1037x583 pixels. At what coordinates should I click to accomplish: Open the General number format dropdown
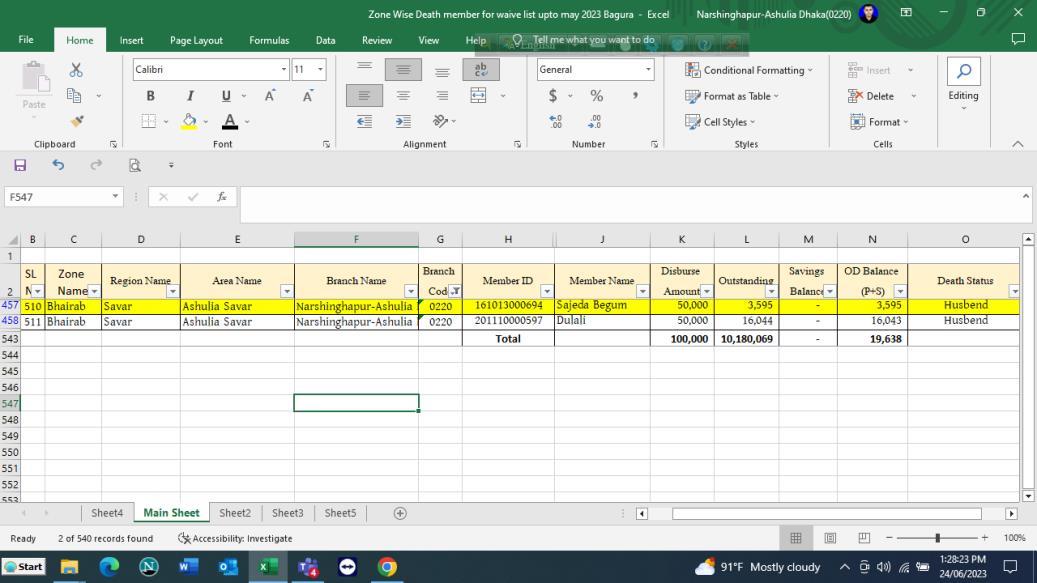647,69
